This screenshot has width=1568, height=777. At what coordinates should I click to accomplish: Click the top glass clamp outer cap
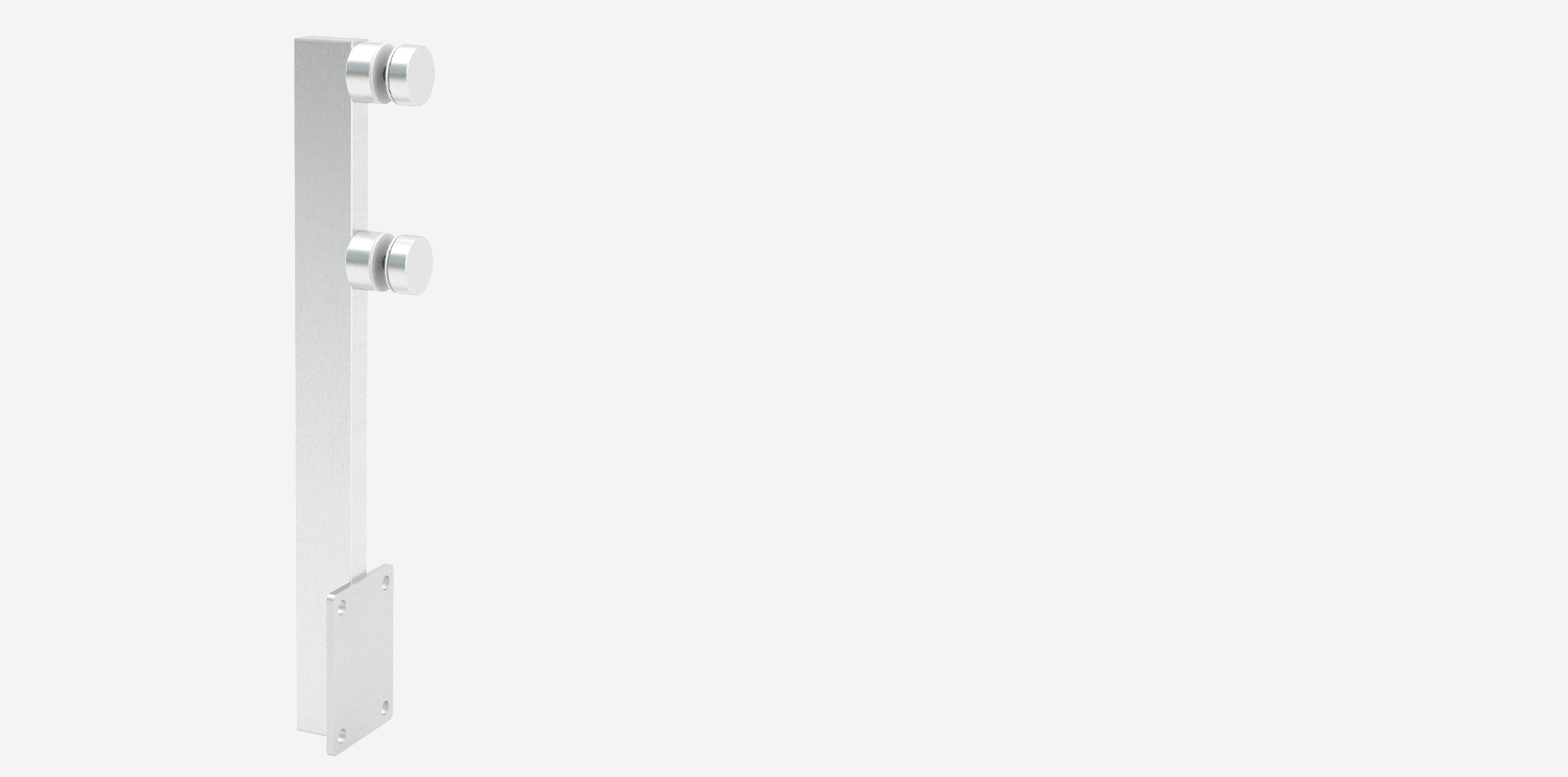coord(412,74)
